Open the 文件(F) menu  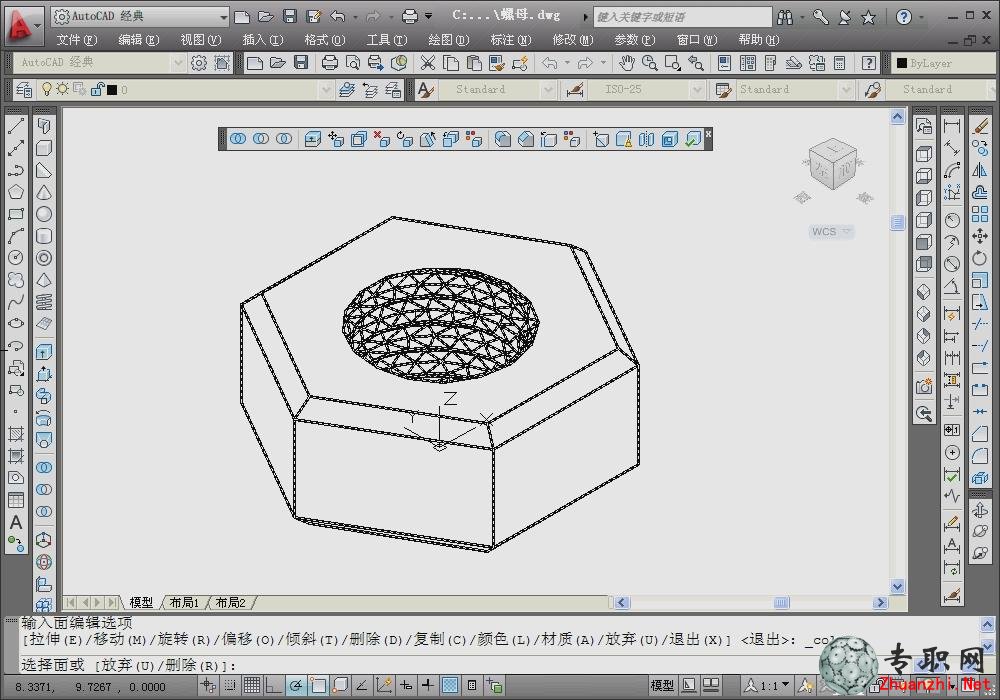pos(77,40)
